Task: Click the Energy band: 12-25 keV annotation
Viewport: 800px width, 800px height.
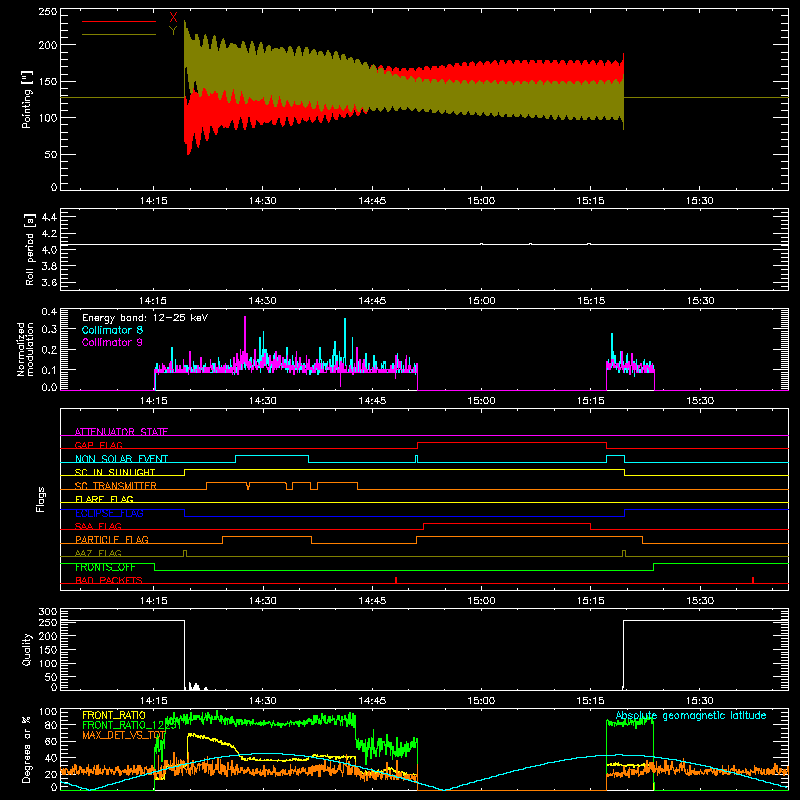Action: 145,318
